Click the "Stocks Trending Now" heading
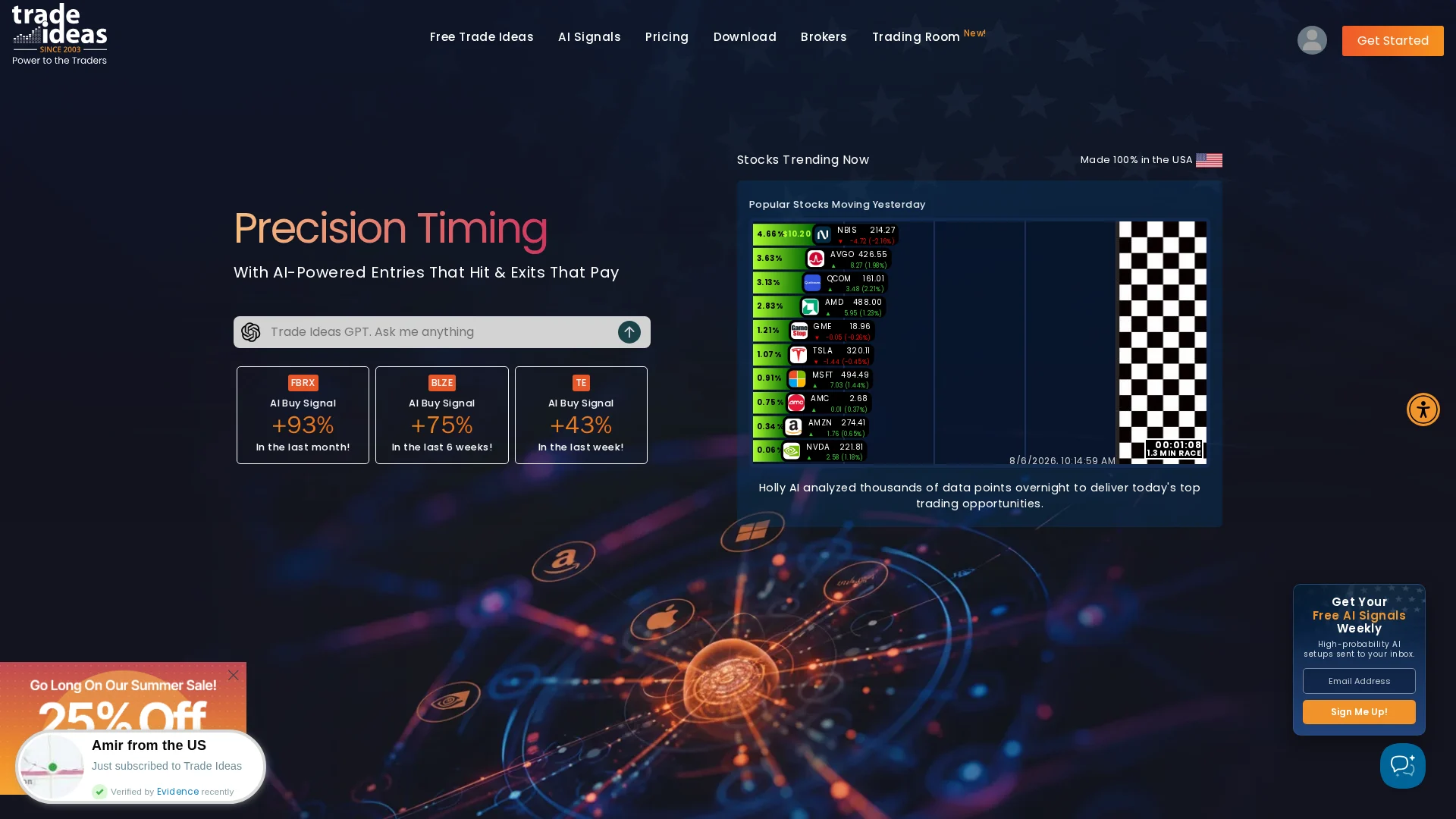 [803, 160]
